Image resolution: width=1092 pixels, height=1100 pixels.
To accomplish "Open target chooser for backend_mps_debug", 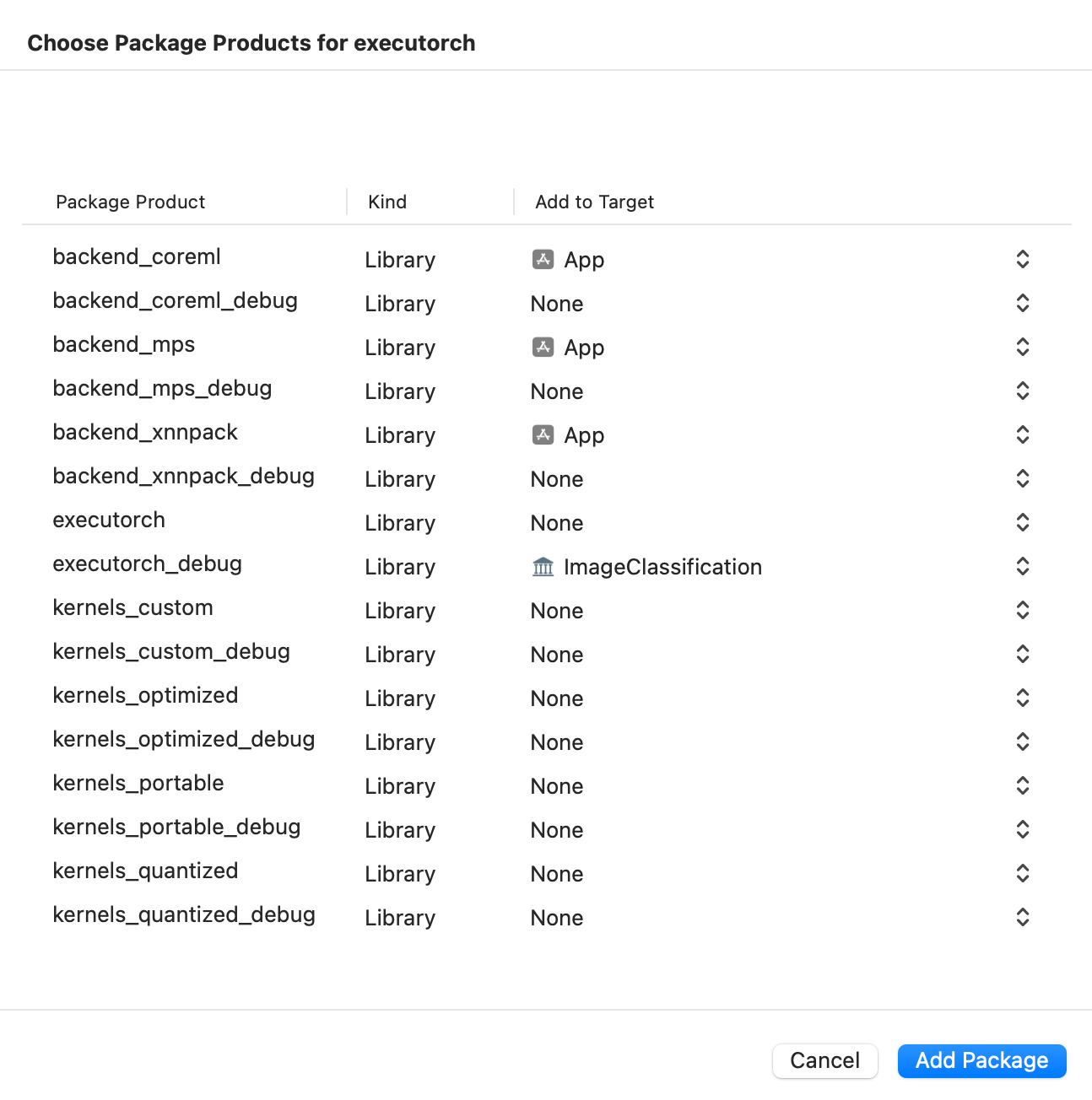I will point(1022,391).
